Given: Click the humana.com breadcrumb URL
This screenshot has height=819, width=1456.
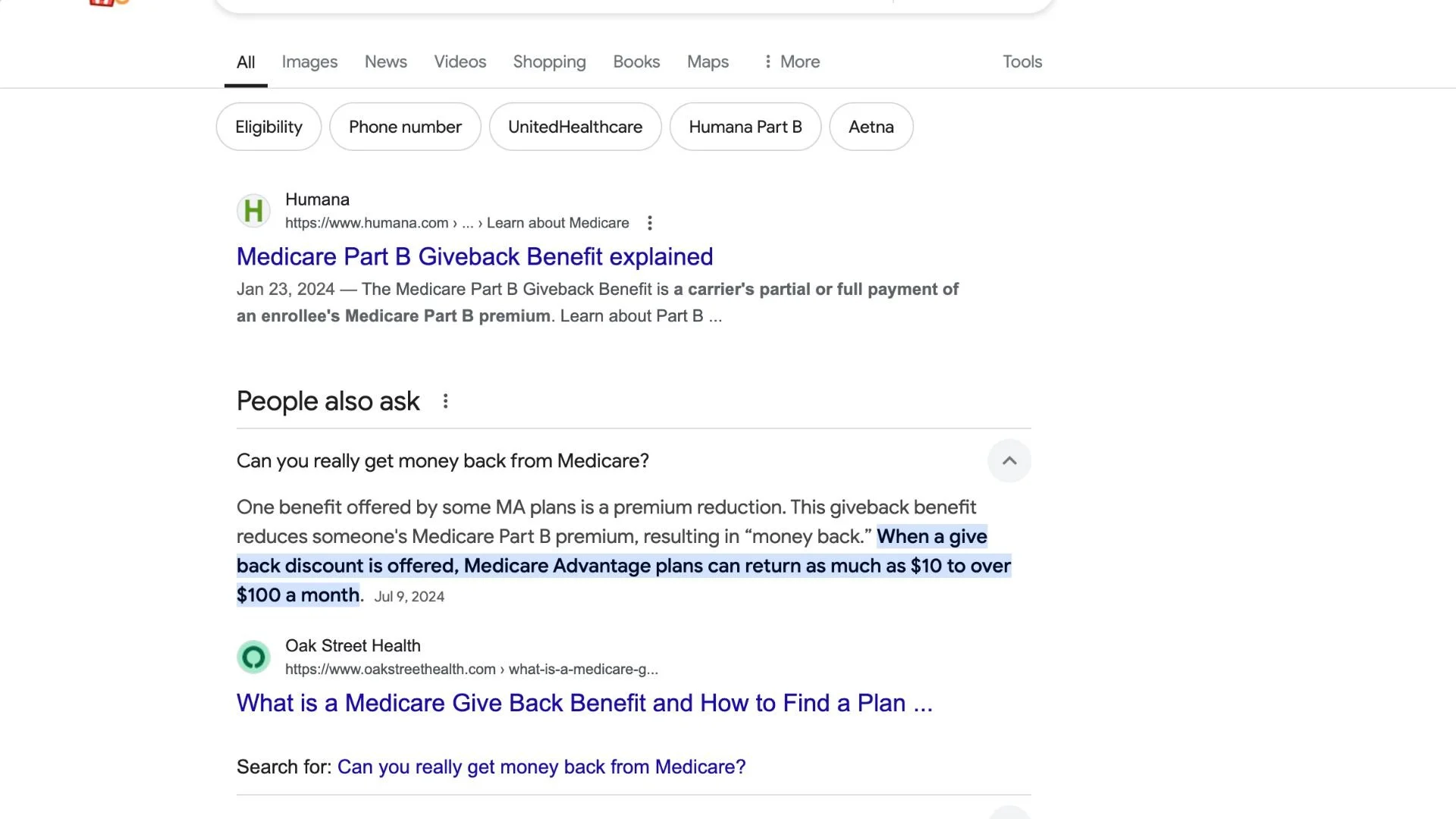Looking at the screenshot, I should pos(457,223).
